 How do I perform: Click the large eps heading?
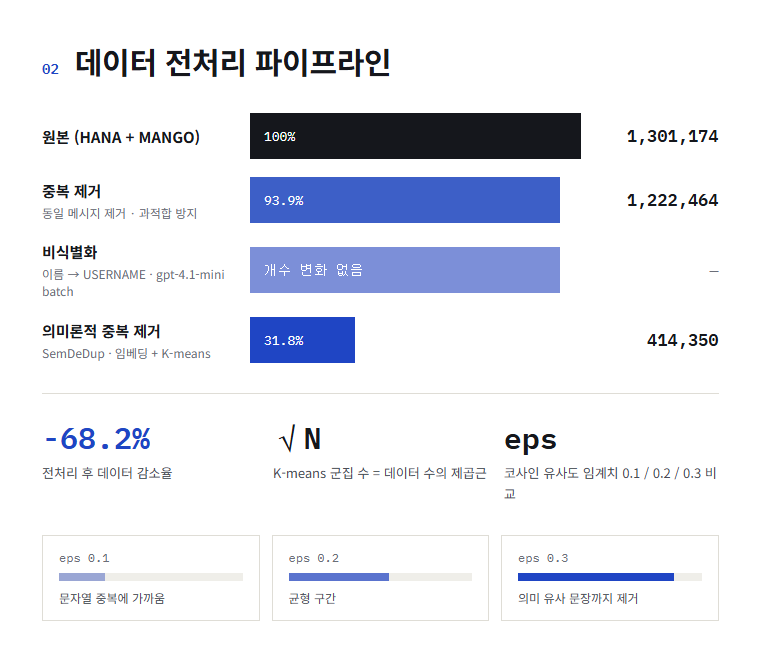click(530, 441)
